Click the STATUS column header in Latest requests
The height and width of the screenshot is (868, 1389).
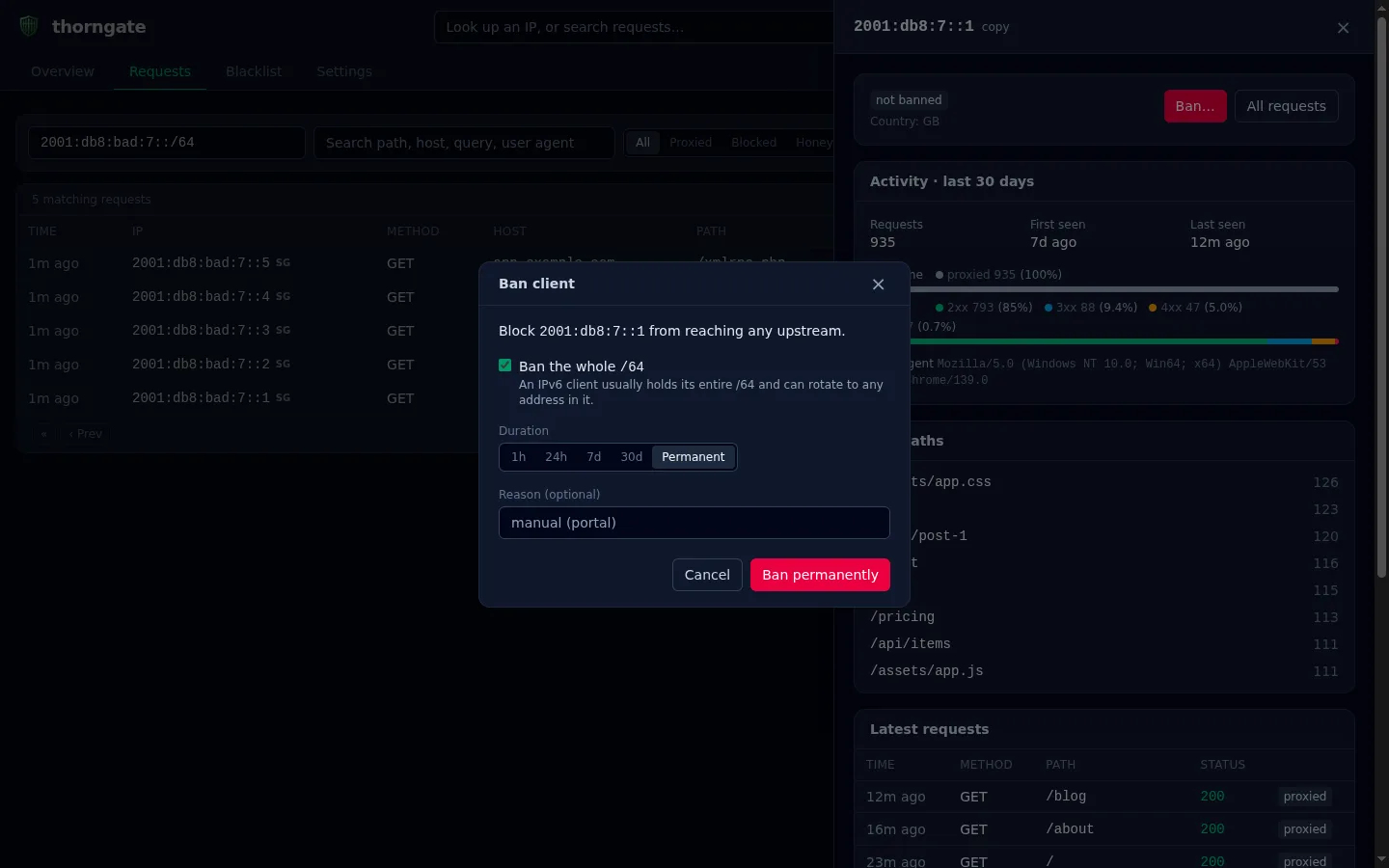[x=1222, y=765]
